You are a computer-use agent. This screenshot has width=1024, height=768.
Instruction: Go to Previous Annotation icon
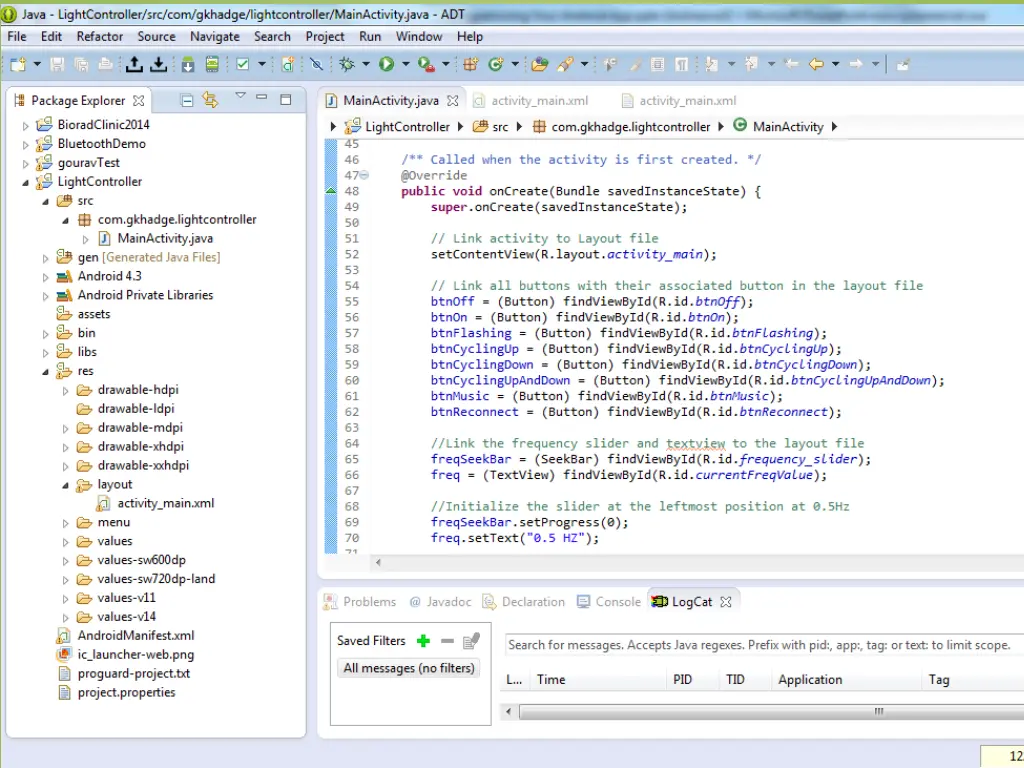pos(751,64)
